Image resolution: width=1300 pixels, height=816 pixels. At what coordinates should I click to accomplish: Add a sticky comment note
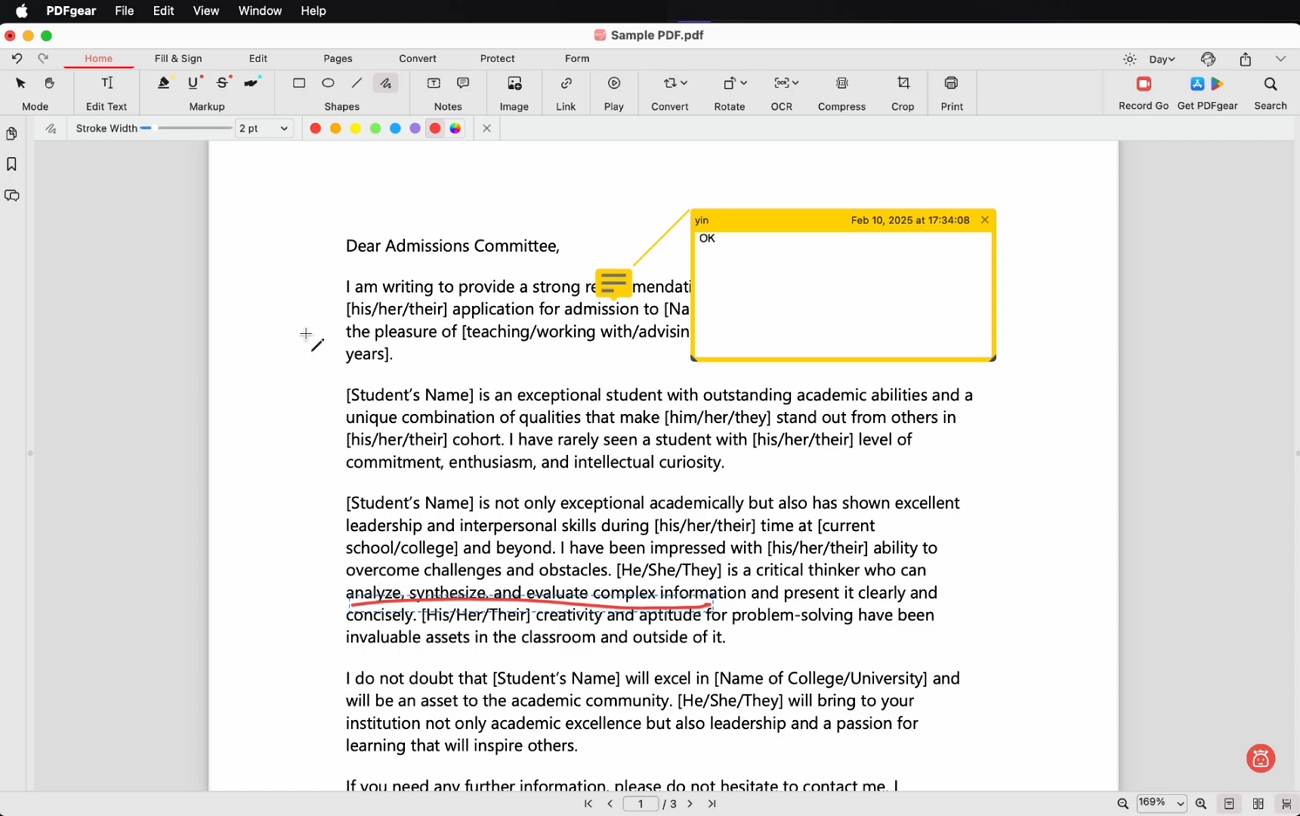pos(463,84)
